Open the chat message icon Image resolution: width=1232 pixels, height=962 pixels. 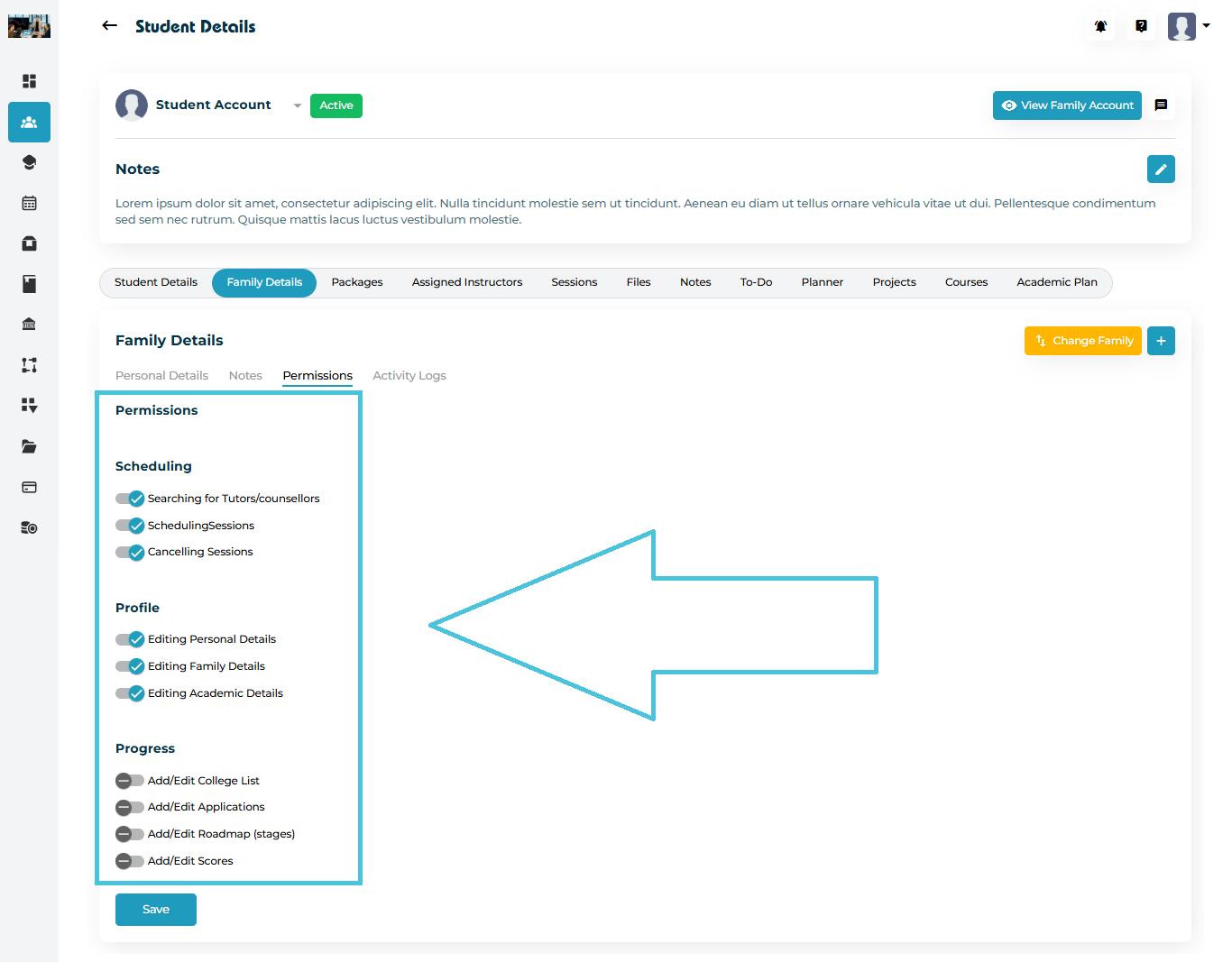click(1161, 105)
